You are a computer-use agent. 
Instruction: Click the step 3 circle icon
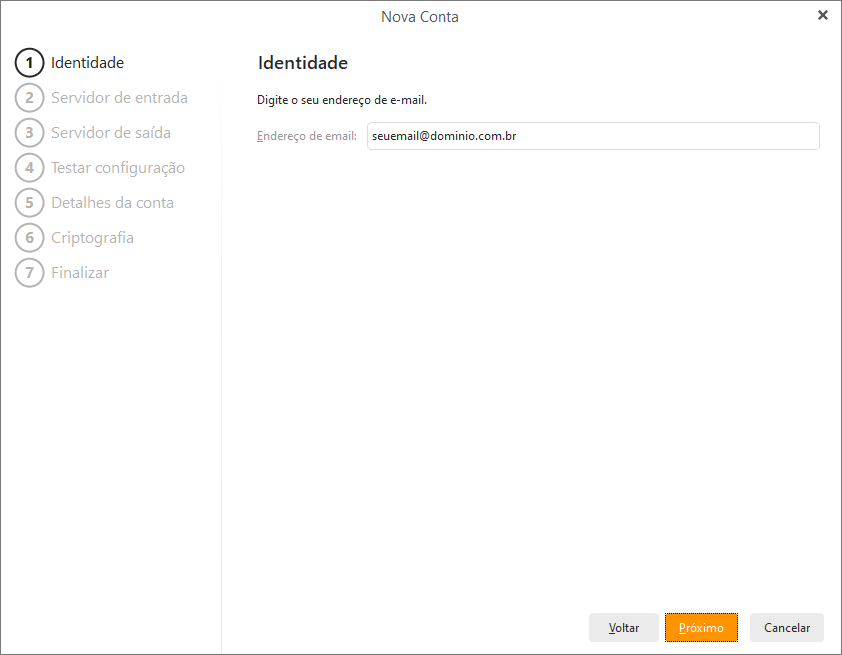pyautogui.click(x=30, y=133)
